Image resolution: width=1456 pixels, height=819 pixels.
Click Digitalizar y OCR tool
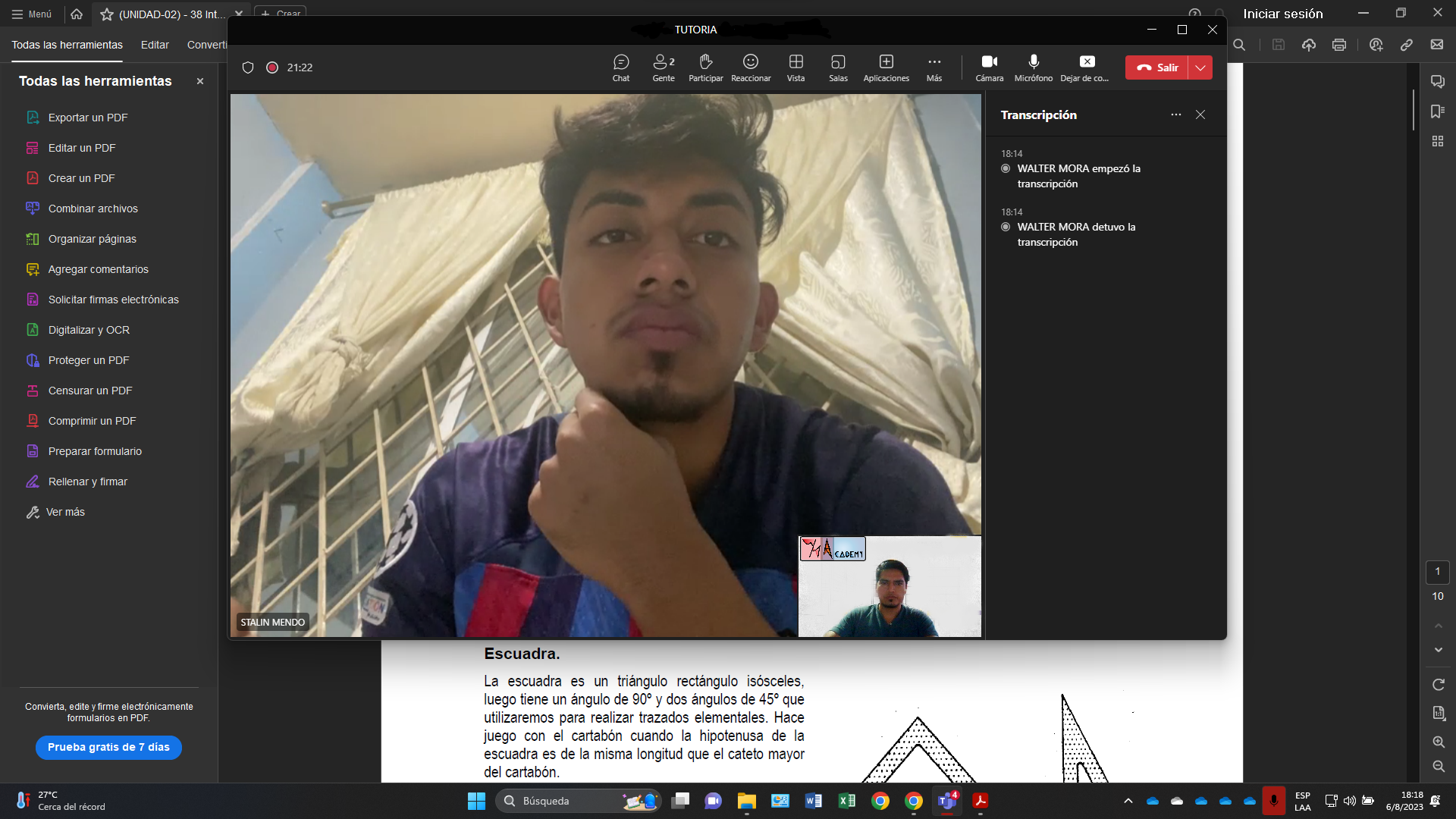pyautogui.click(x=89, y=330)
